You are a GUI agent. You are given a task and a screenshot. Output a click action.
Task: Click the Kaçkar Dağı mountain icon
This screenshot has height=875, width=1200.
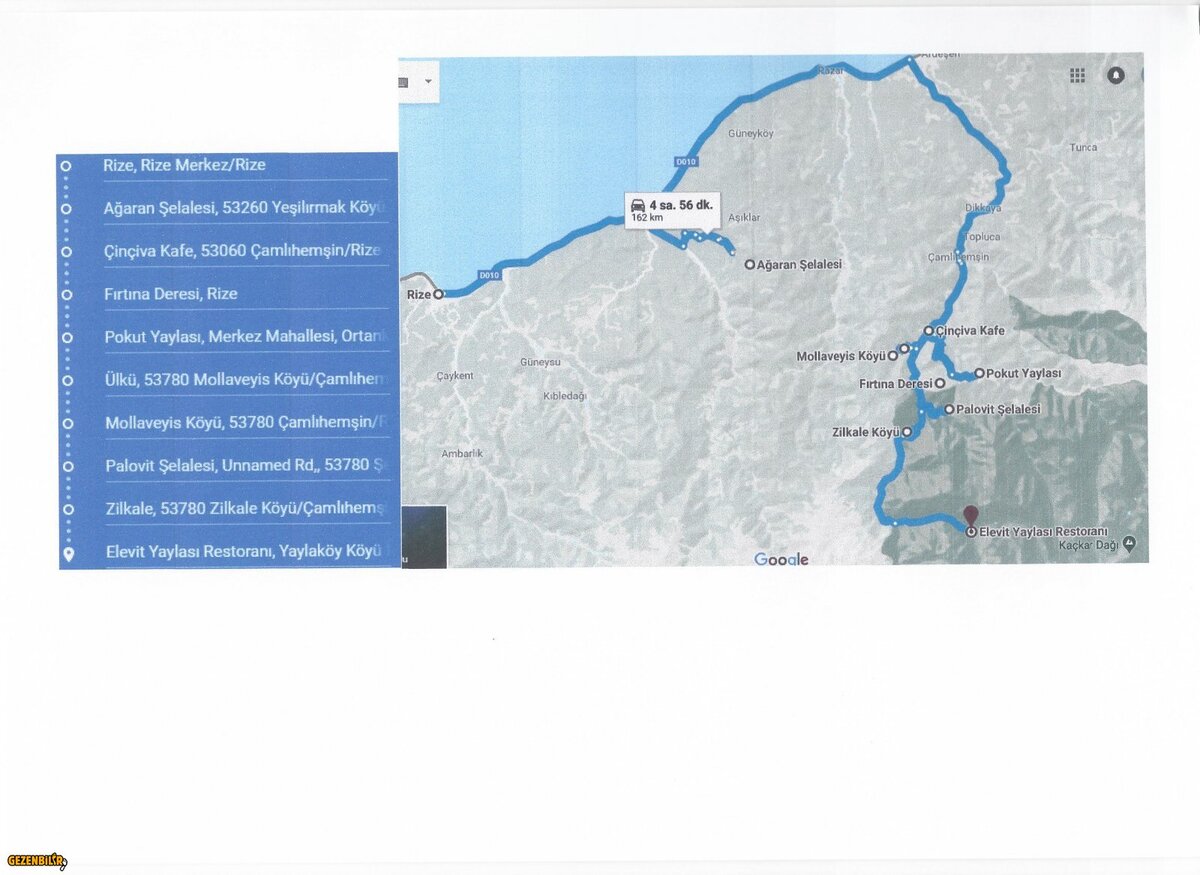point(1129,543)
